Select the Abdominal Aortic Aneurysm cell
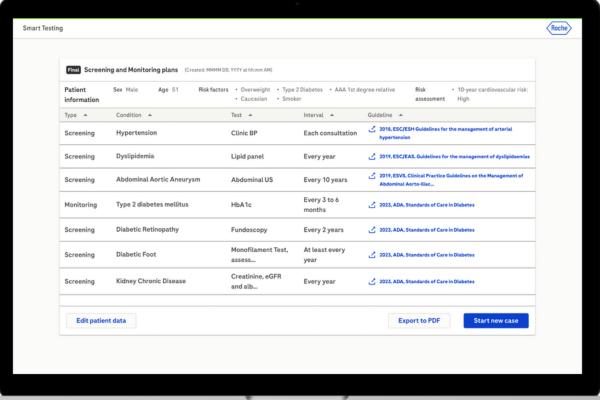 click(x=158, y=180)
